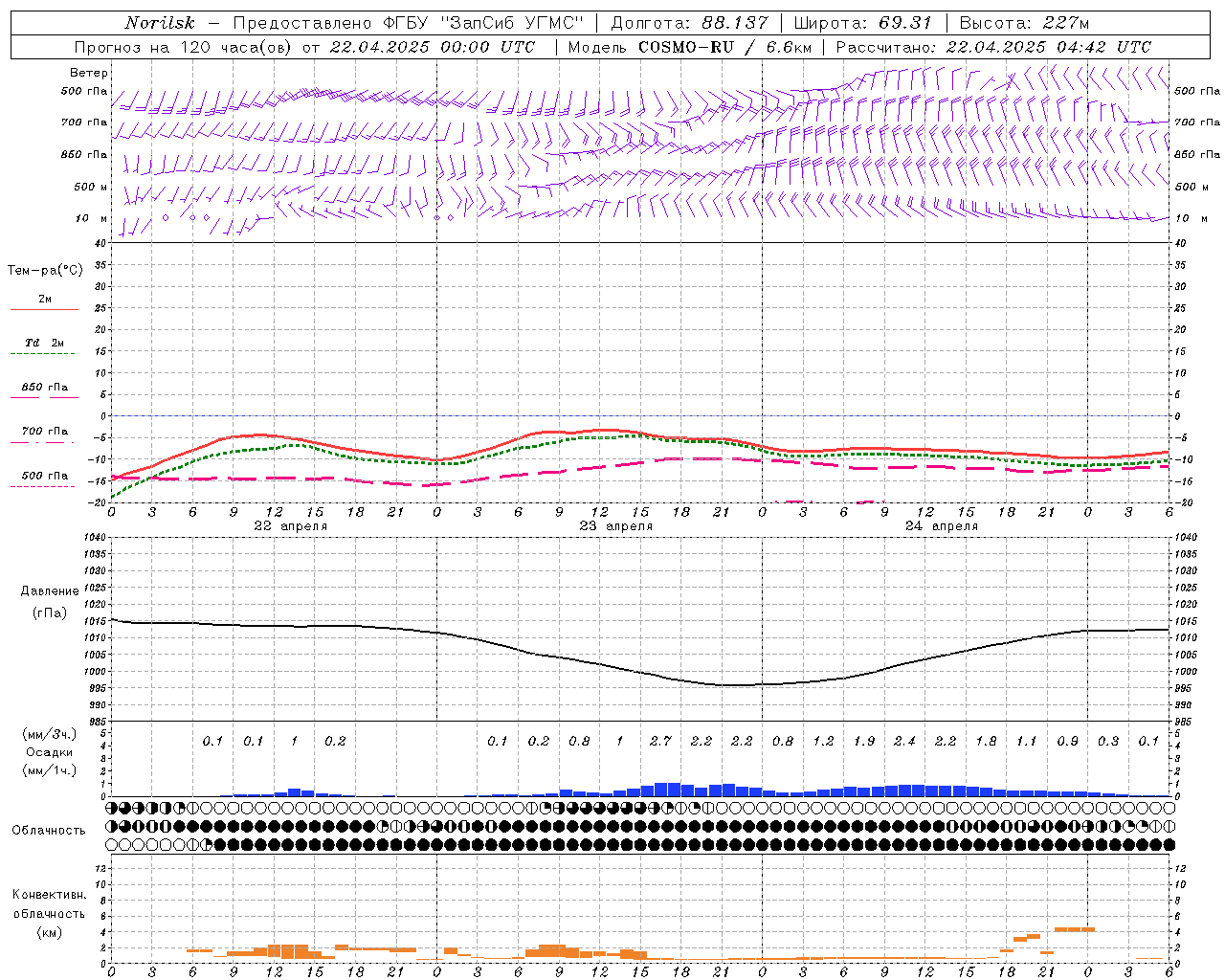Screen dimensions: 1225x980
Task: Click the '10 м' wind level label at left
Action: tap(92, 218)
